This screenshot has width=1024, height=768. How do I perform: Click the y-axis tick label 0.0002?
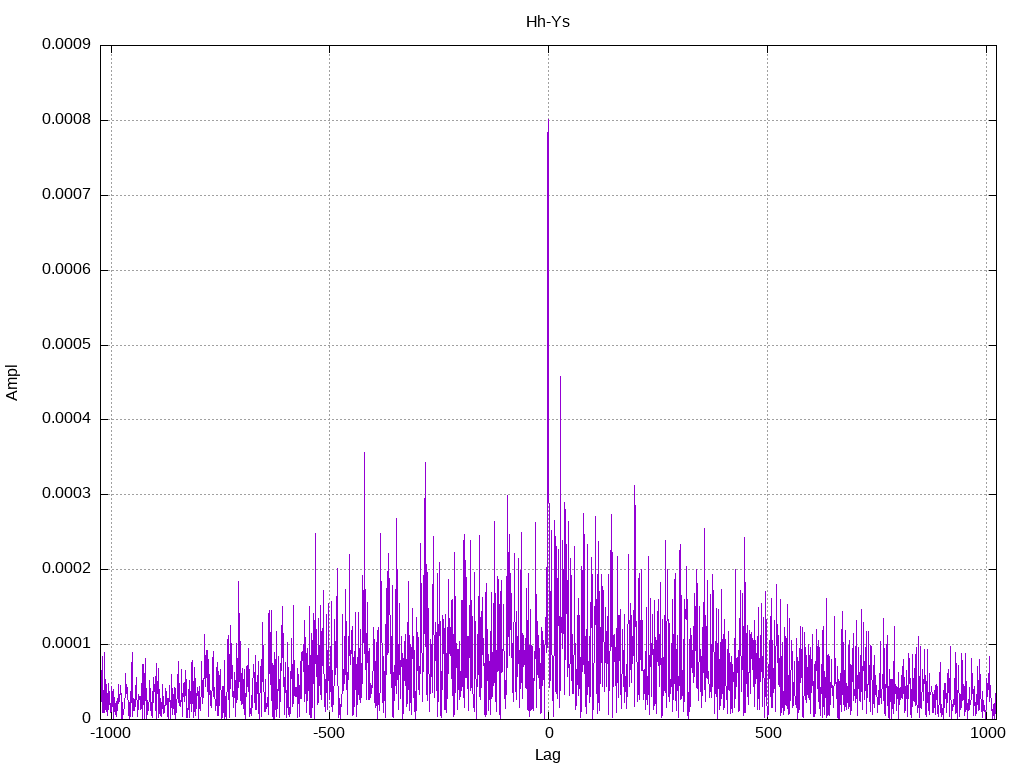click(x=67, y=569)
